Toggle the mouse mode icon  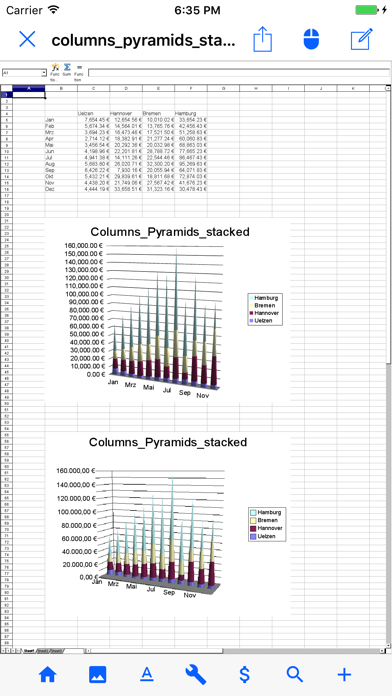click(x=311, y=39)
